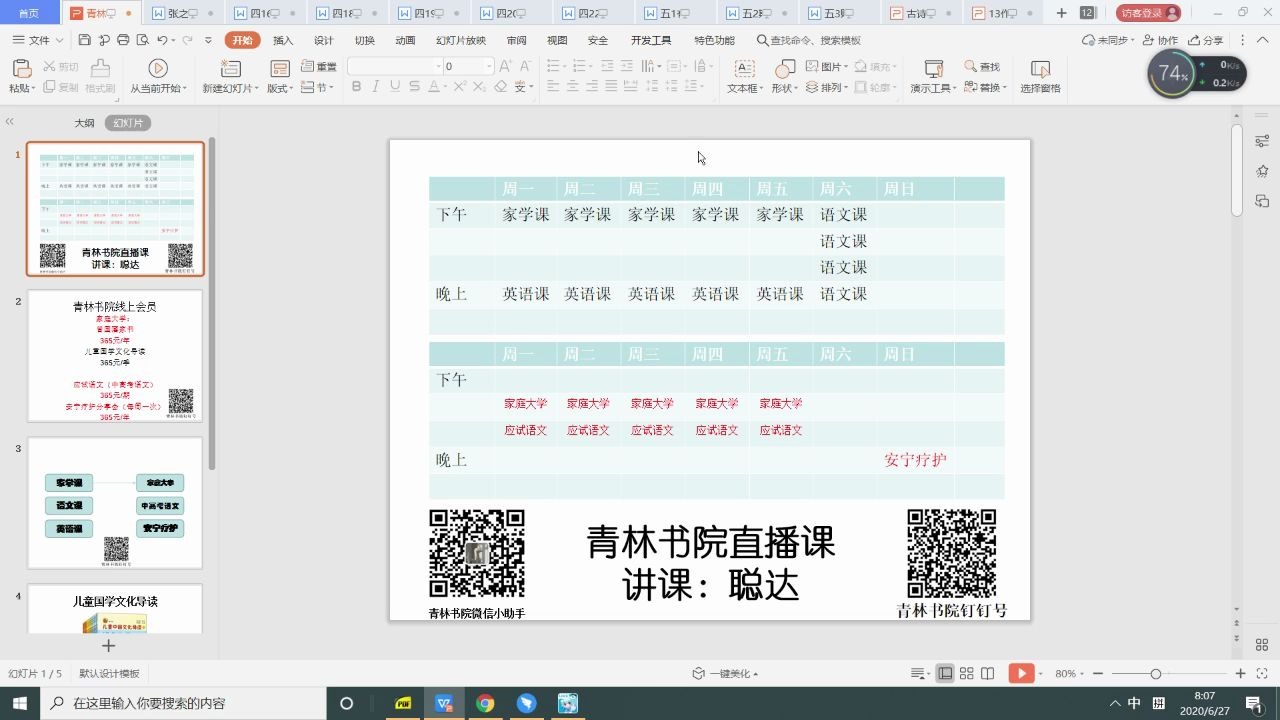This screenshot has width=1280, height=720.
Task: Click the Normal view icon in status bar
Action: click(x=944, y=674)
